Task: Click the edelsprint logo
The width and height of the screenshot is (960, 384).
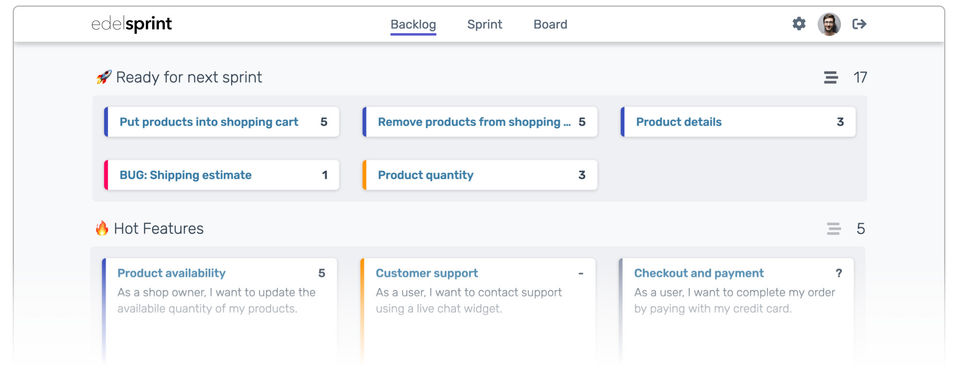Action: click(132, 24)
